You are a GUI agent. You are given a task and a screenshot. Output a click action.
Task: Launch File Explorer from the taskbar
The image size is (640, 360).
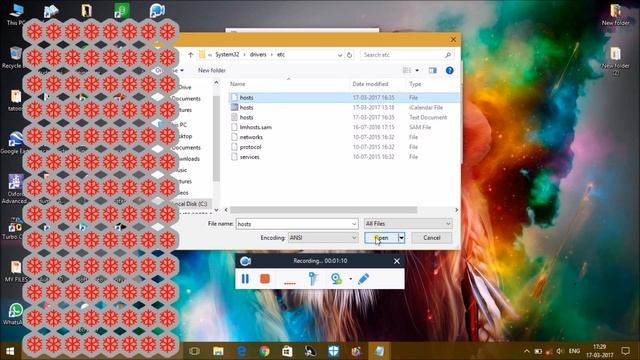pos(218,351)
